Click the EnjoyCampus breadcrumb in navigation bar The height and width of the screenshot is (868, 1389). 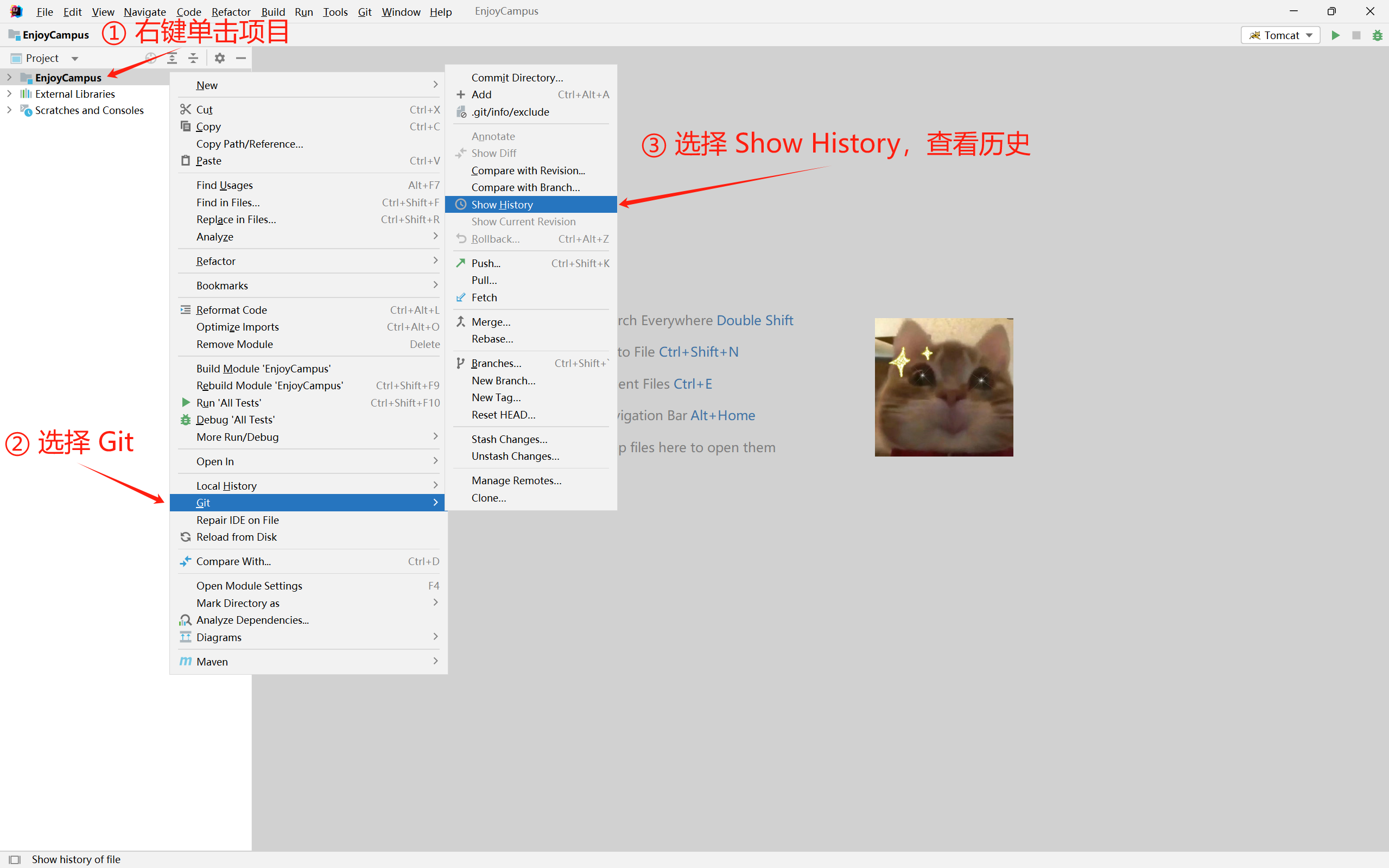[49, 35]
